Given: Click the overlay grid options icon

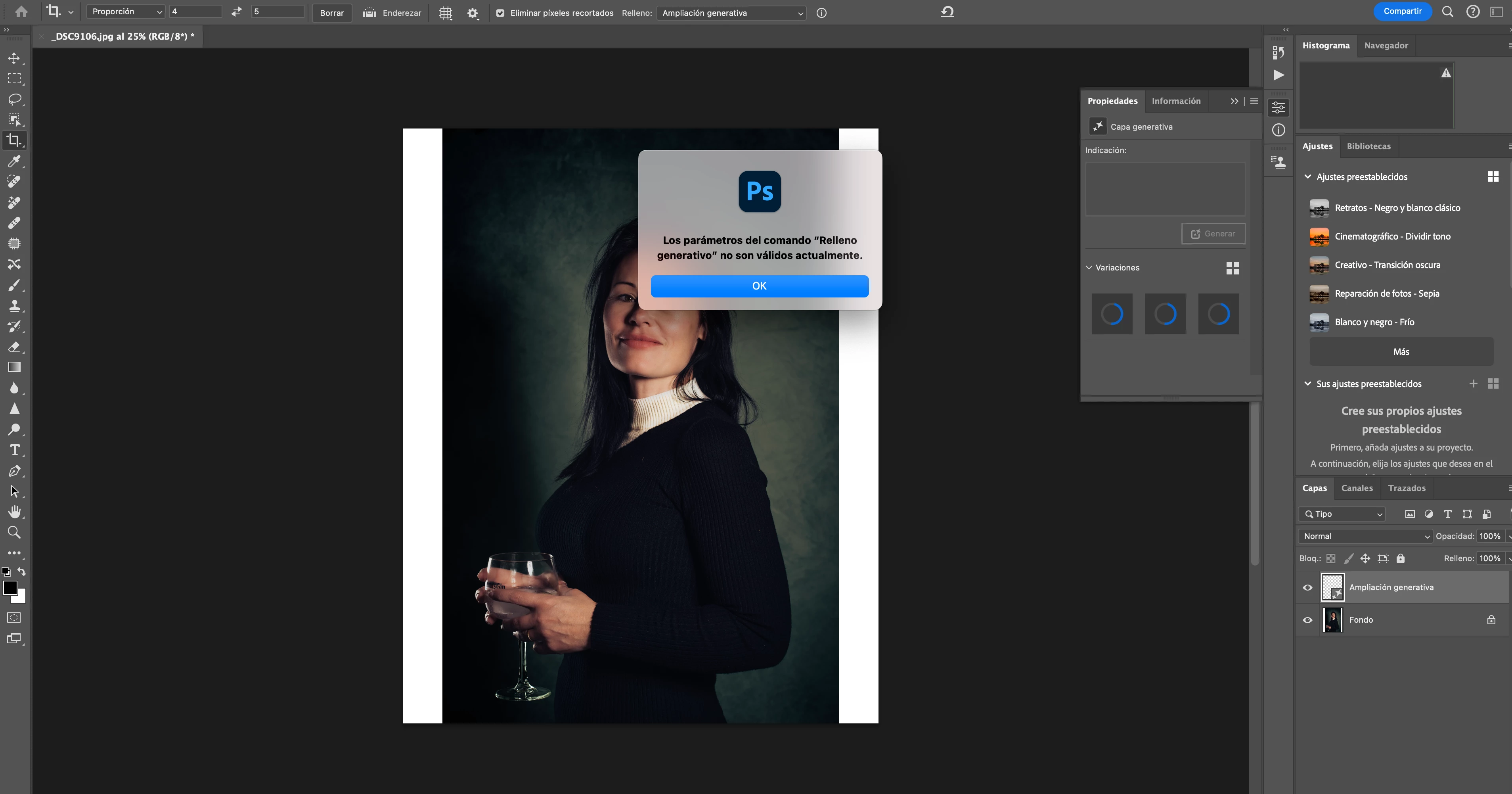Looking at the screenshot, I should pyautogui.click(x=446, y=13).
